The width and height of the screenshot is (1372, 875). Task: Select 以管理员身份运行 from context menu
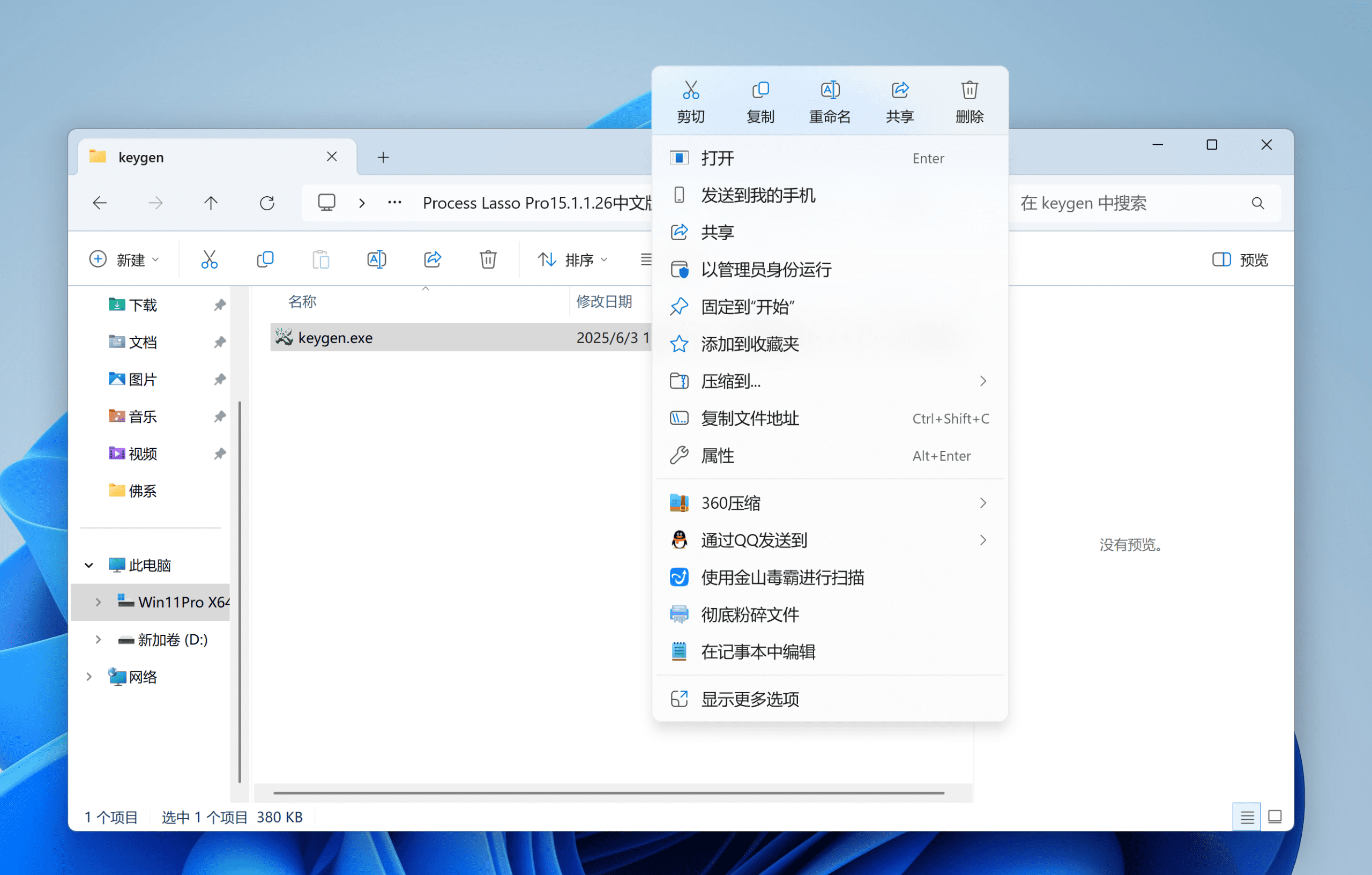click(766, 270)
